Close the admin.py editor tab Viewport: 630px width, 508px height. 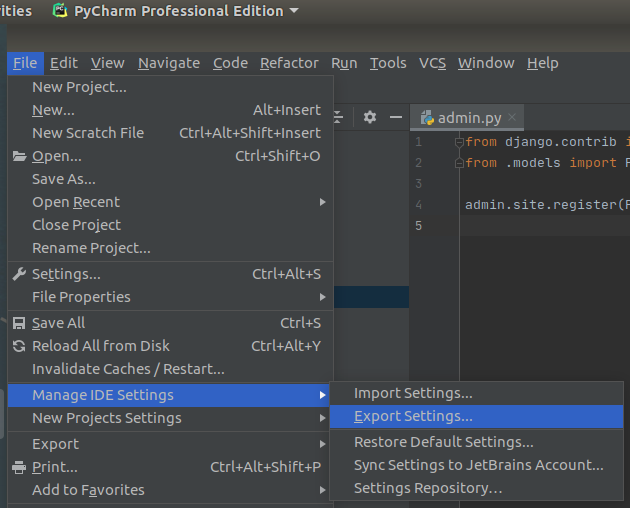512,117
